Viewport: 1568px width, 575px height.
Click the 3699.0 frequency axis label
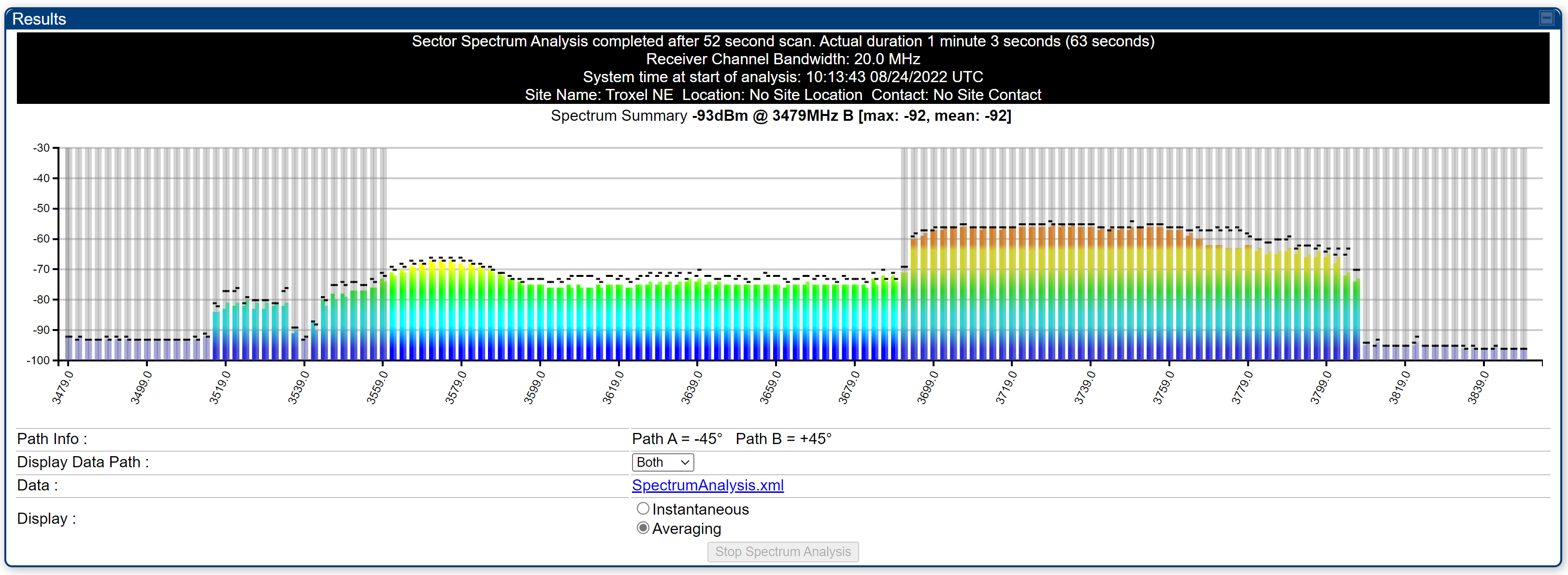[x=927, y=388]
